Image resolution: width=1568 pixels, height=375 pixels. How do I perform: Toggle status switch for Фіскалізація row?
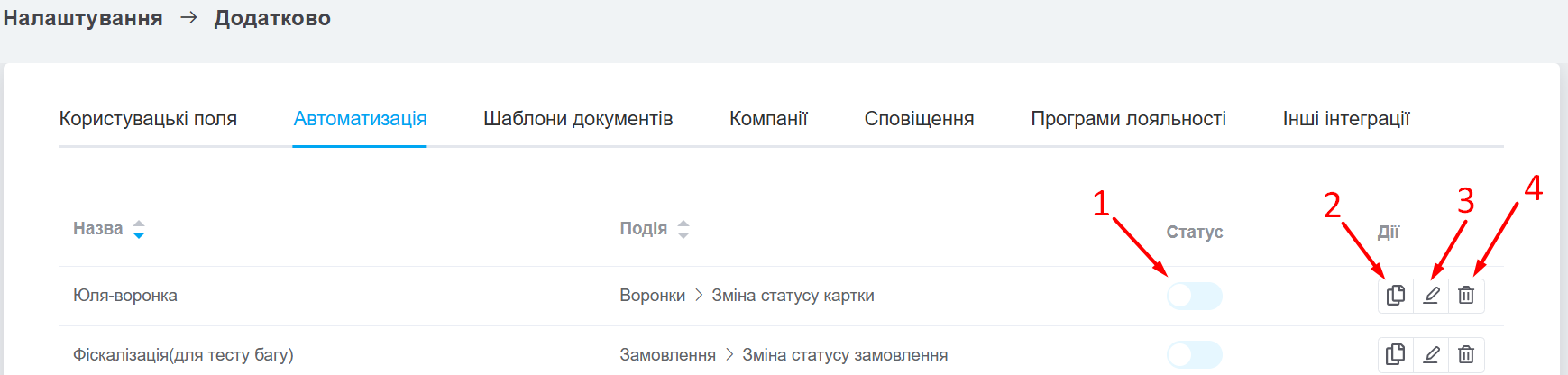1194,354
